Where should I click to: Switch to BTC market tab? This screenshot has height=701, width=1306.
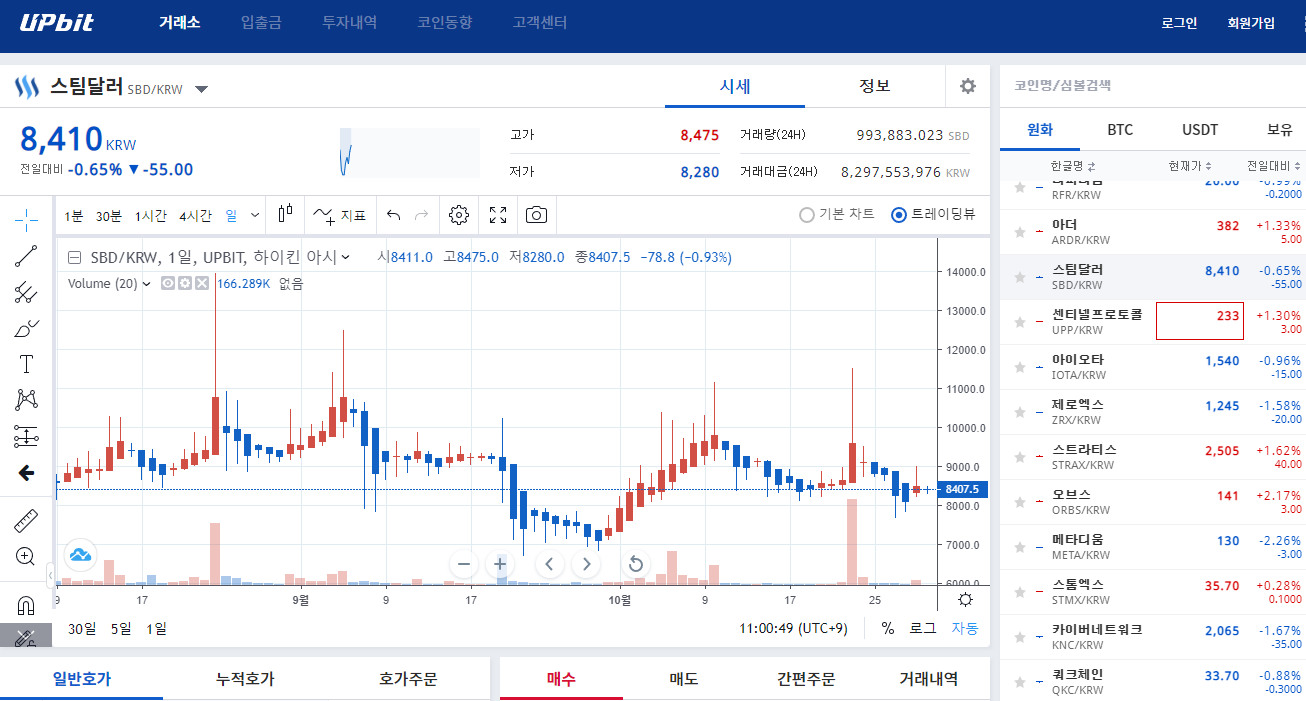click(x=1120, y=130)
